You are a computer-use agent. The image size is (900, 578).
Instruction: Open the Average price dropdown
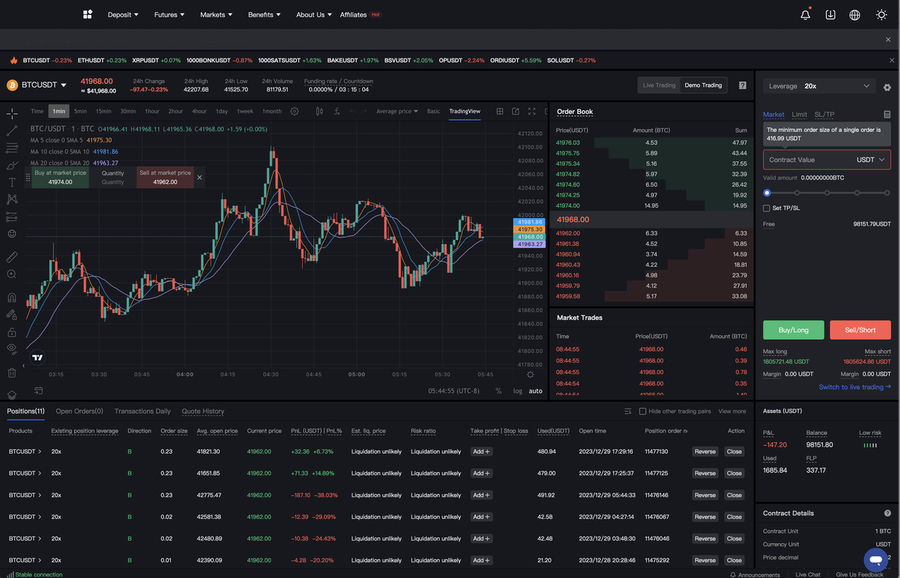point(398,111)
